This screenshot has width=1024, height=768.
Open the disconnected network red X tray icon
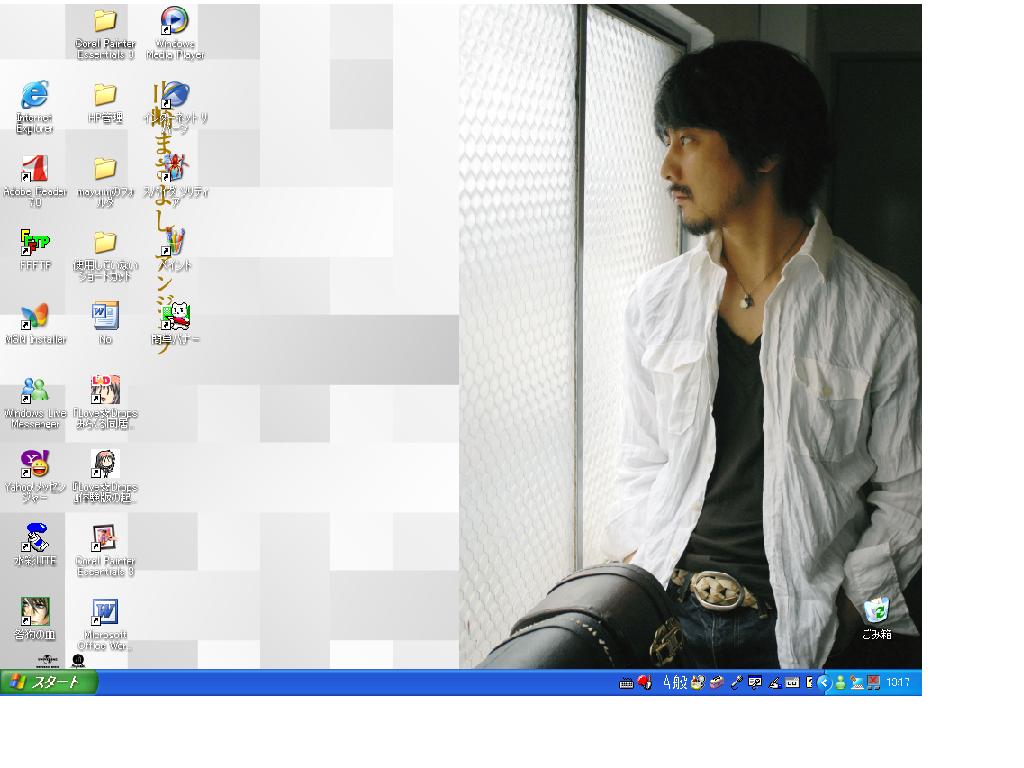[x=873, y=683]
